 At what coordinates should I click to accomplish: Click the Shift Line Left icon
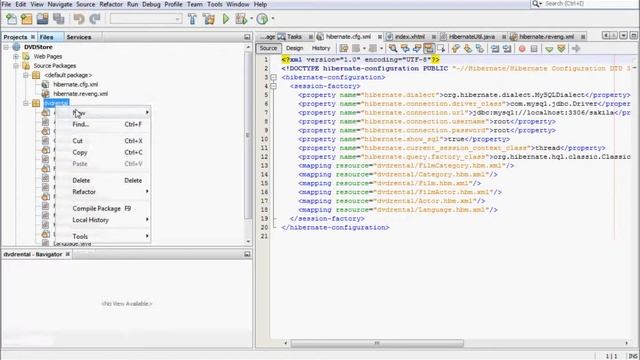coord(495,49)
